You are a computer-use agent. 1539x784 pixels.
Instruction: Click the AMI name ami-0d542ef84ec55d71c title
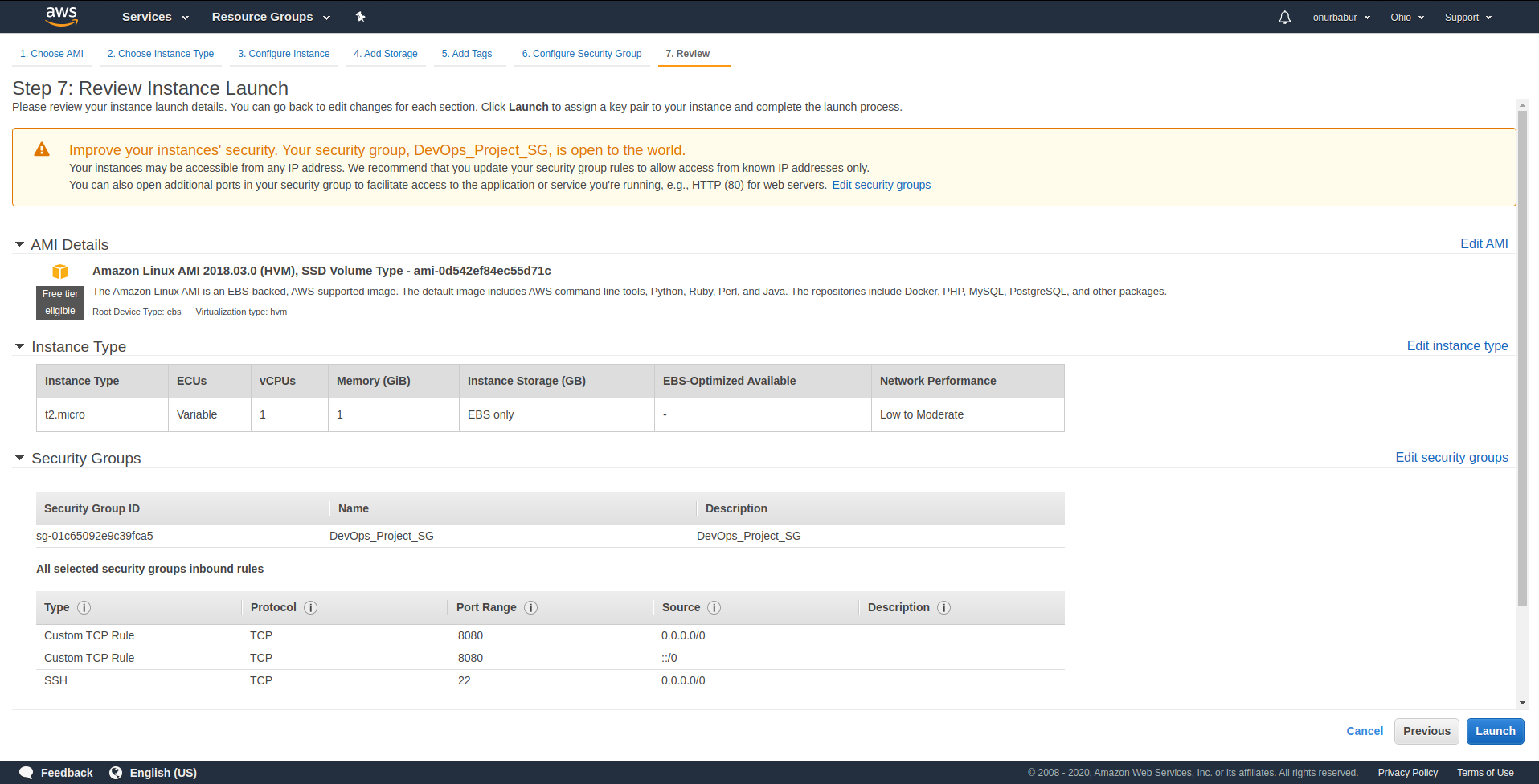point(321,271)
